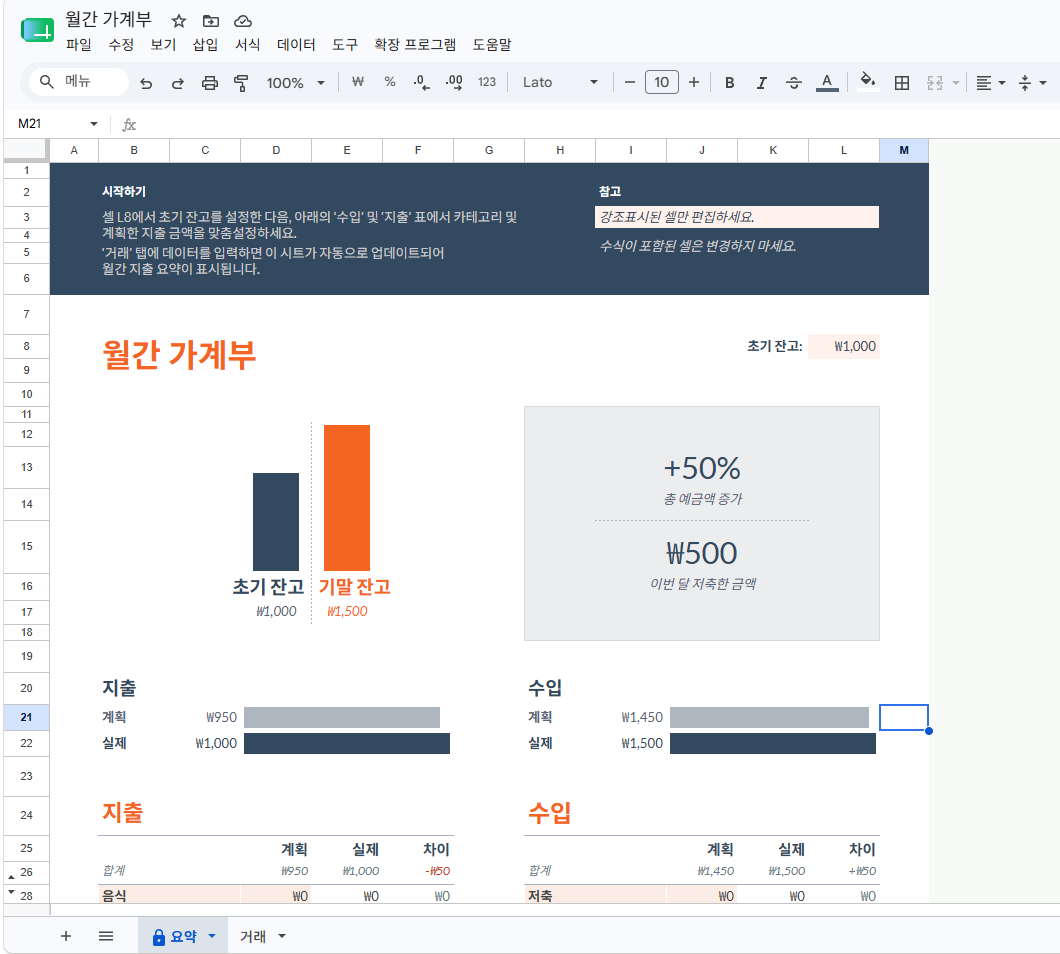Switch to the 거래 sheet tab
This screenshot has height=954, width=1060.
(x=253, y=936)
